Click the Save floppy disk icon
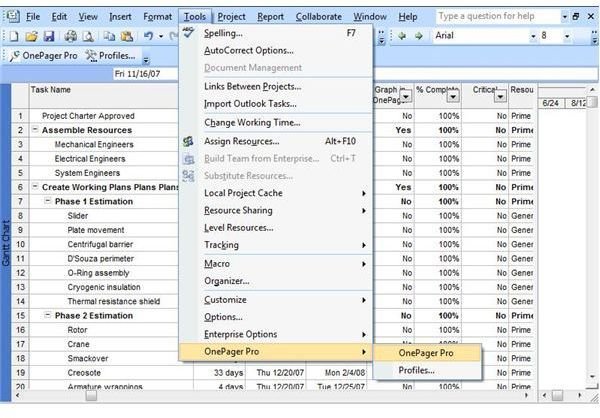Screen dimensions: 600x418 coord(49,36)
